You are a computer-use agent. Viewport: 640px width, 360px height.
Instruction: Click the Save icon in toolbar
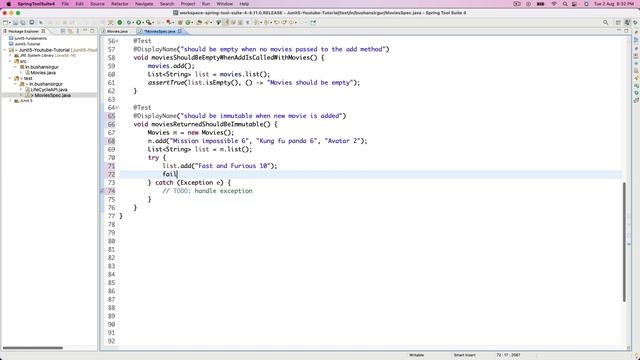click(x=16, y=22)
